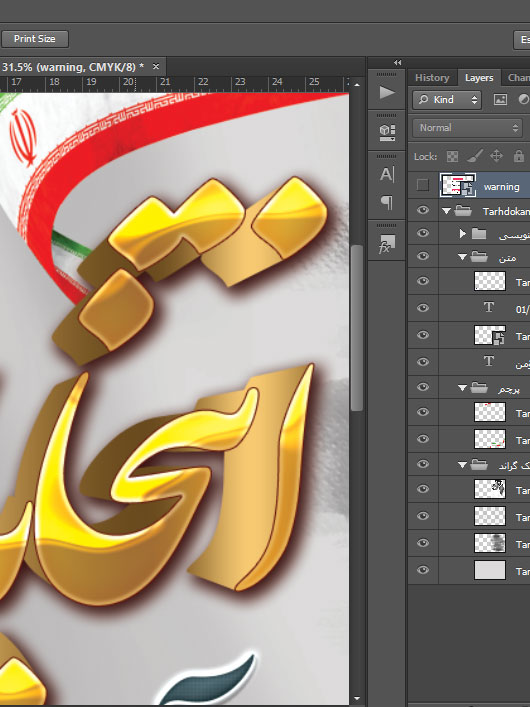Switch to the Chan... (Channels) tab
This screenshot has width=530, height=707.
click(518, 78)
